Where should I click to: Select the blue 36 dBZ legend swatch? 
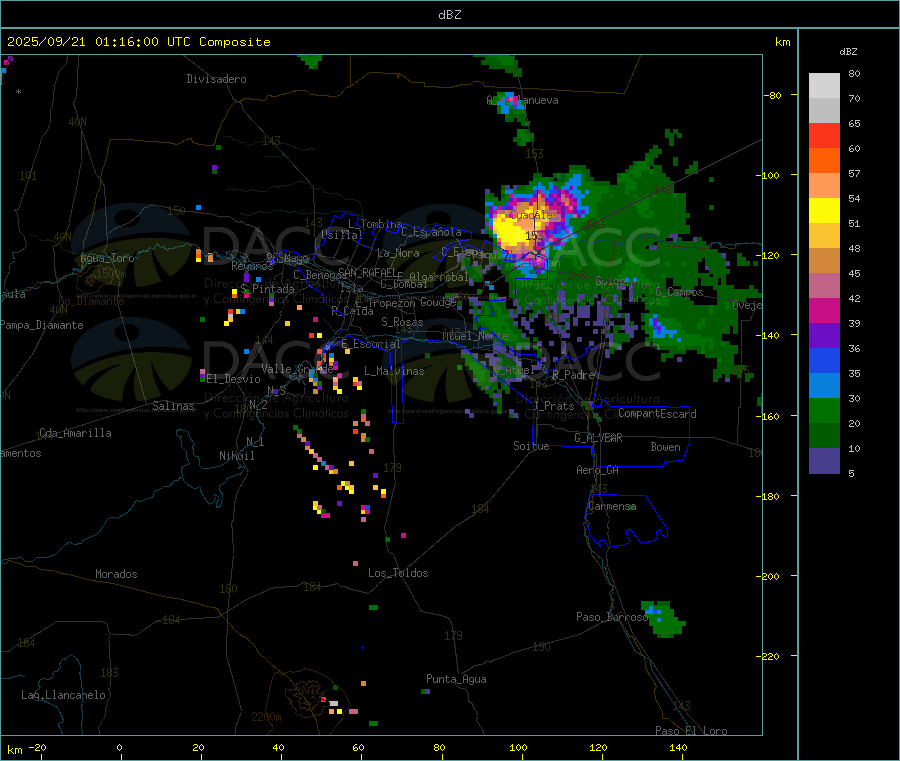824,360
